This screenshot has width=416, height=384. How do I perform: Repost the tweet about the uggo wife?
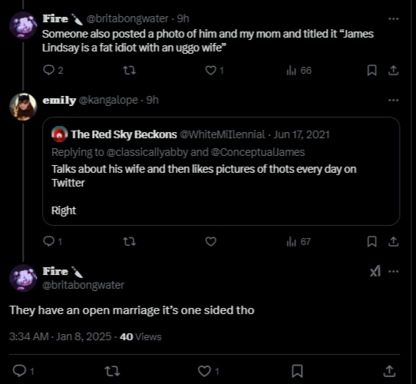coord(129,70)
